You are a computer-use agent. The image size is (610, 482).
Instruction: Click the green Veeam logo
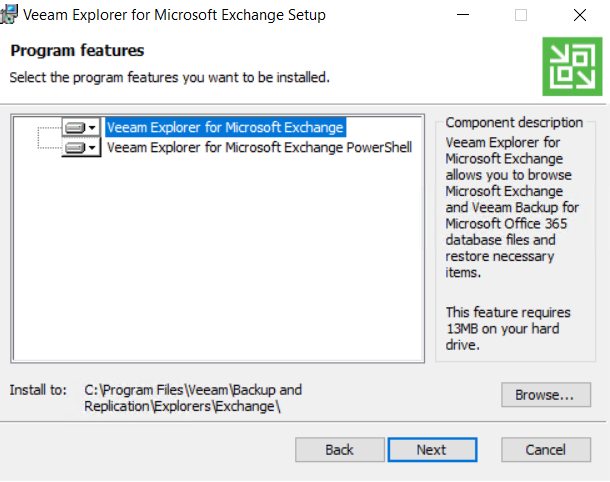click(572, 67)
